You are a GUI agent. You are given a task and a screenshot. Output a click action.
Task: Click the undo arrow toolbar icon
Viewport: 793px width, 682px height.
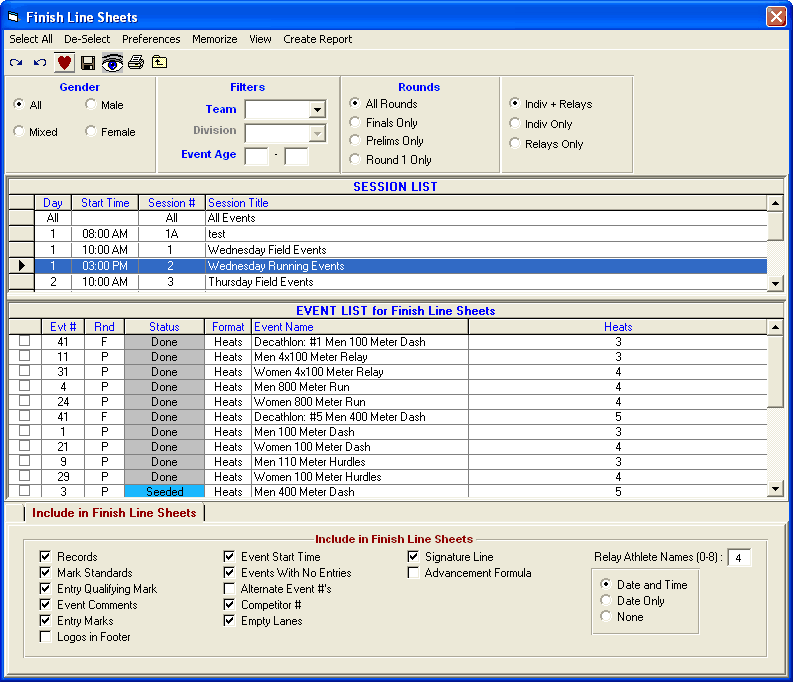(x=39, y=63)
